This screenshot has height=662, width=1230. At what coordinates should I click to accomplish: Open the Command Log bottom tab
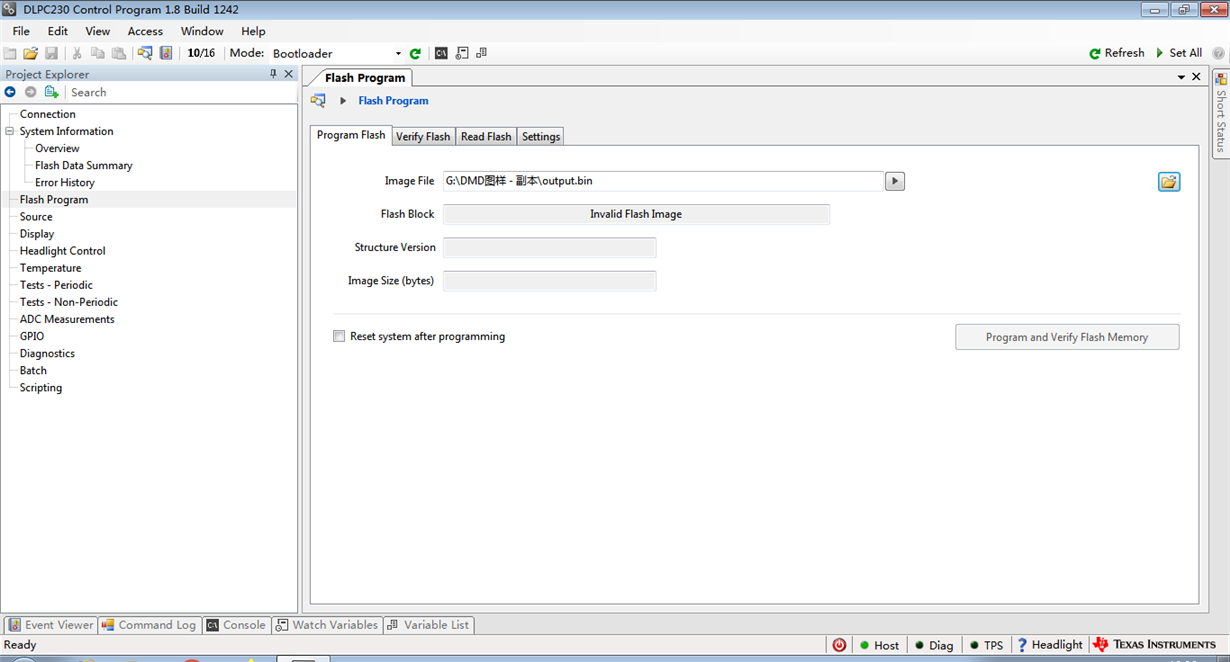click(x=148, y=625)
